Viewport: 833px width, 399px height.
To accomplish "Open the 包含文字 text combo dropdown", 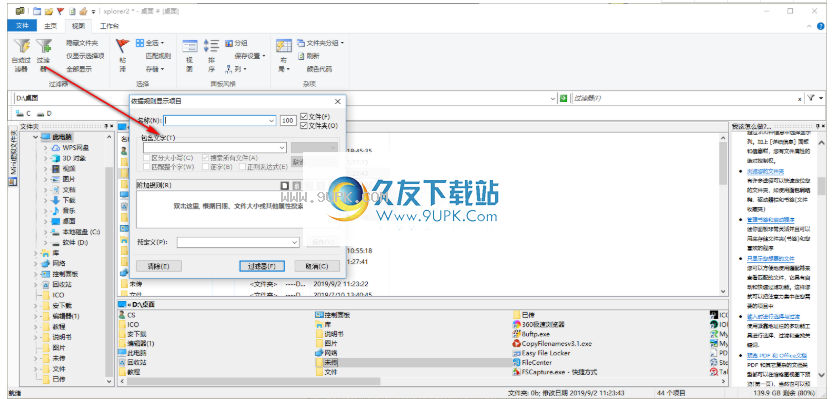I will pyautogui.click(x=282, y=147).
